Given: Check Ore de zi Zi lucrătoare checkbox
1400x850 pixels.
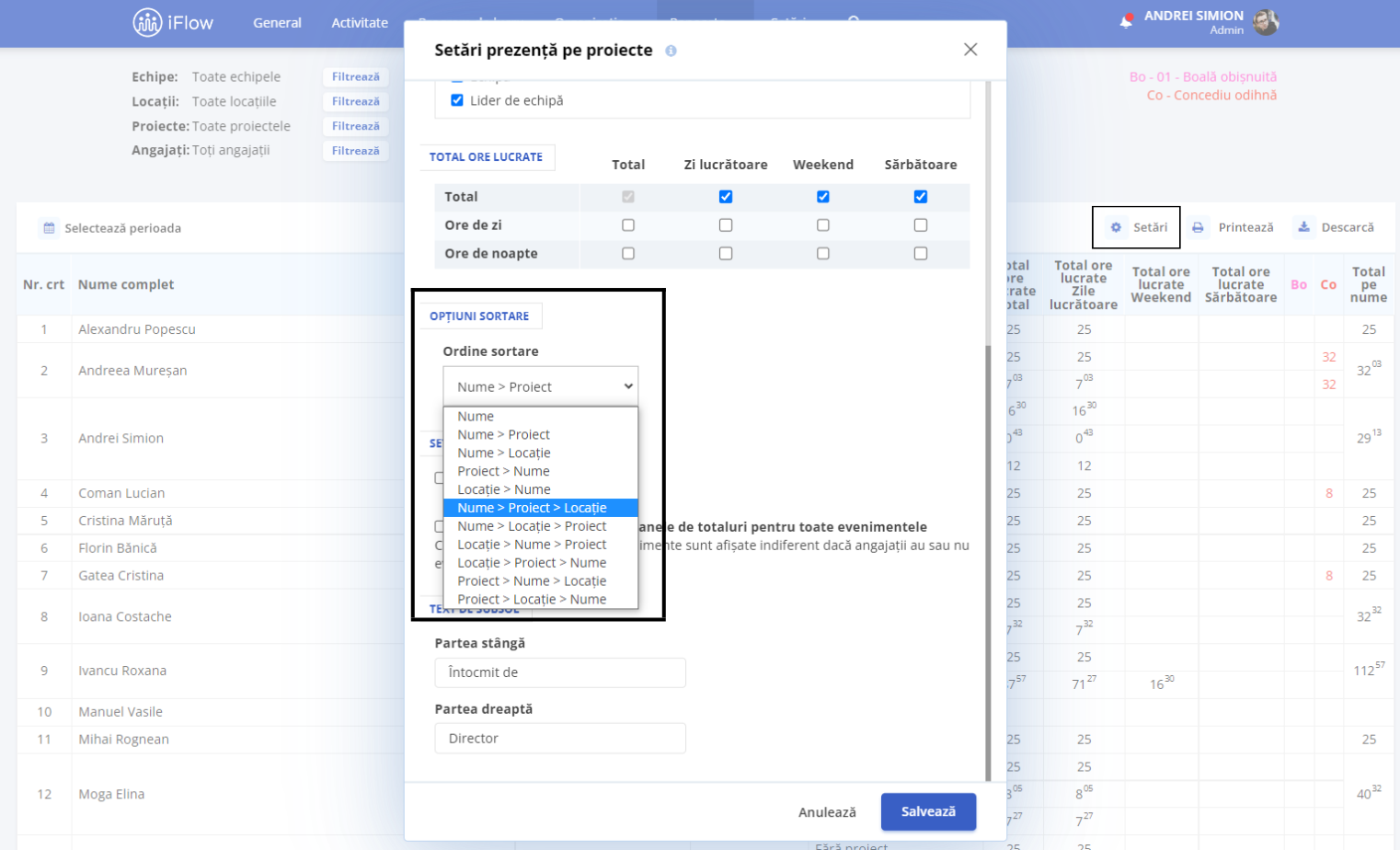Looking at the screenshot, I should tap(726, 224).
